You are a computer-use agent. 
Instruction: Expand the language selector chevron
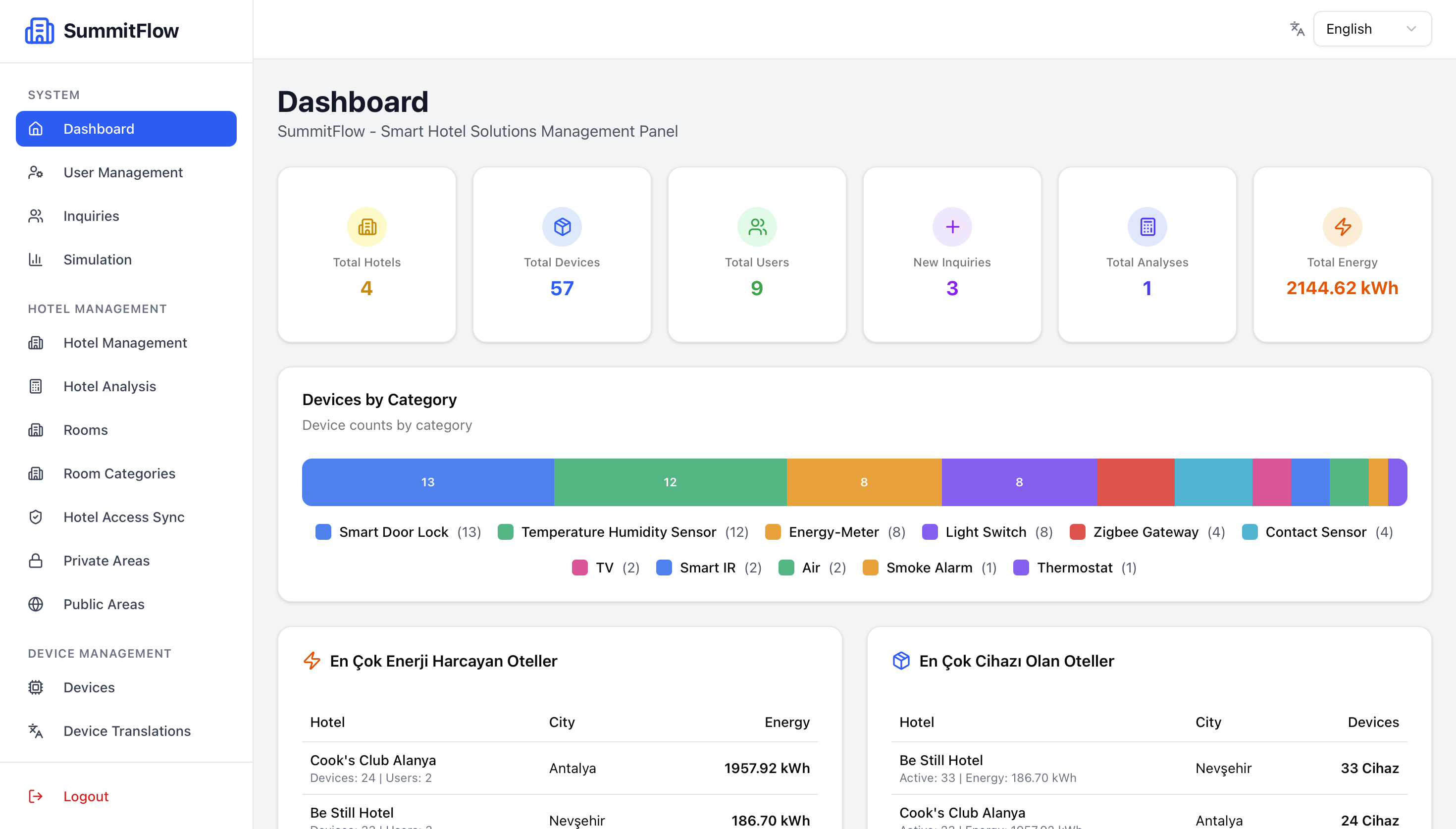click(x=1411, y=28)
